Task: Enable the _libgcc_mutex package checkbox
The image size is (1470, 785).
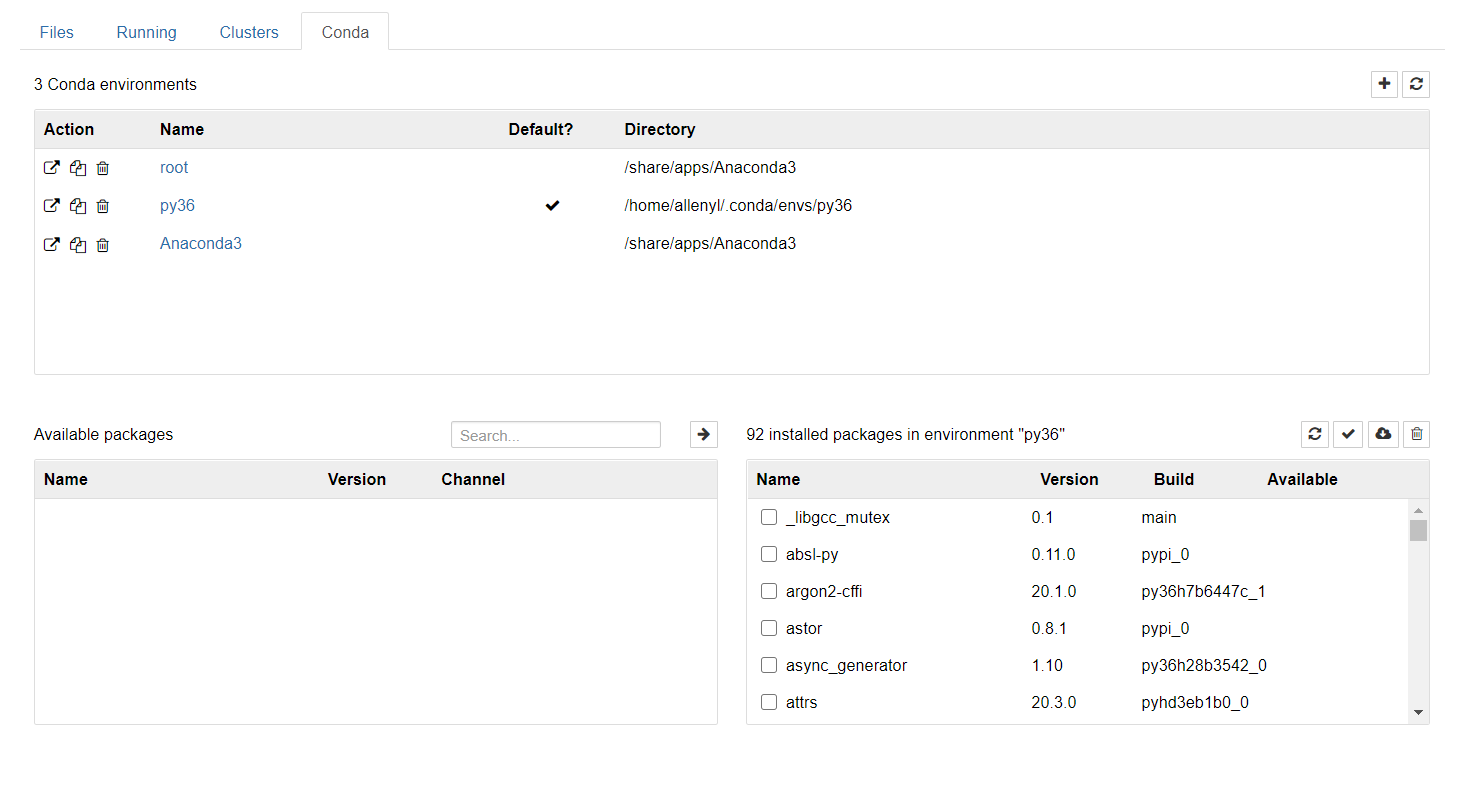Action: [769, 517]
